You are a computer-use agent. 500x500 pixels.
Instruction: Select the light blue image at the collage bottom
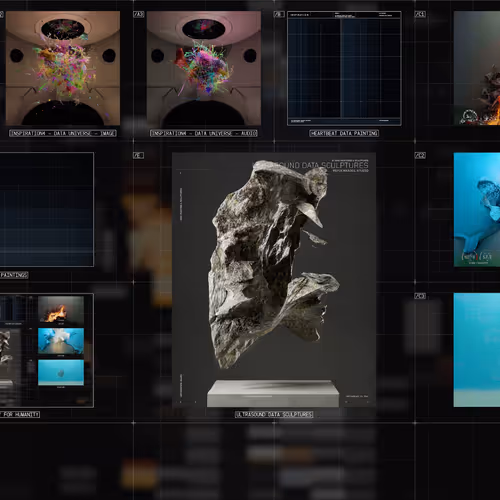point(61,372)
